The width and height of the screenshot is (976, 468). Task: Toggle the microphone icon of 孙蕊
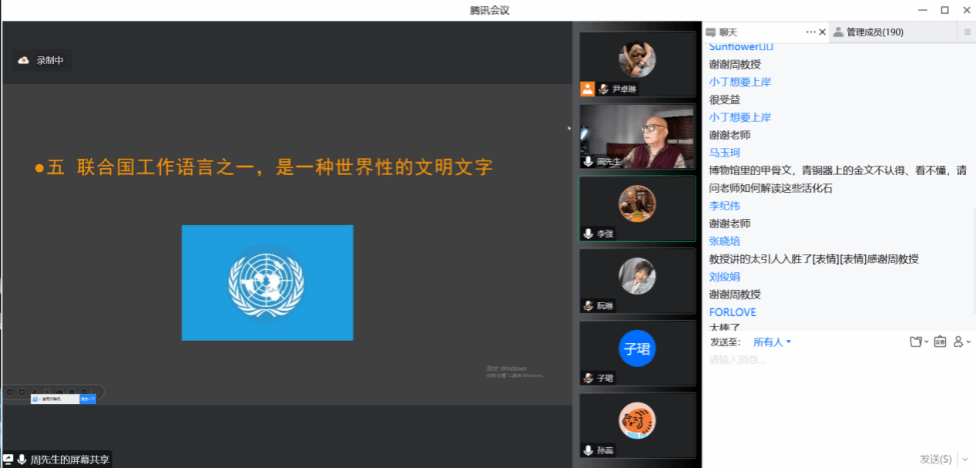[588, 450]
